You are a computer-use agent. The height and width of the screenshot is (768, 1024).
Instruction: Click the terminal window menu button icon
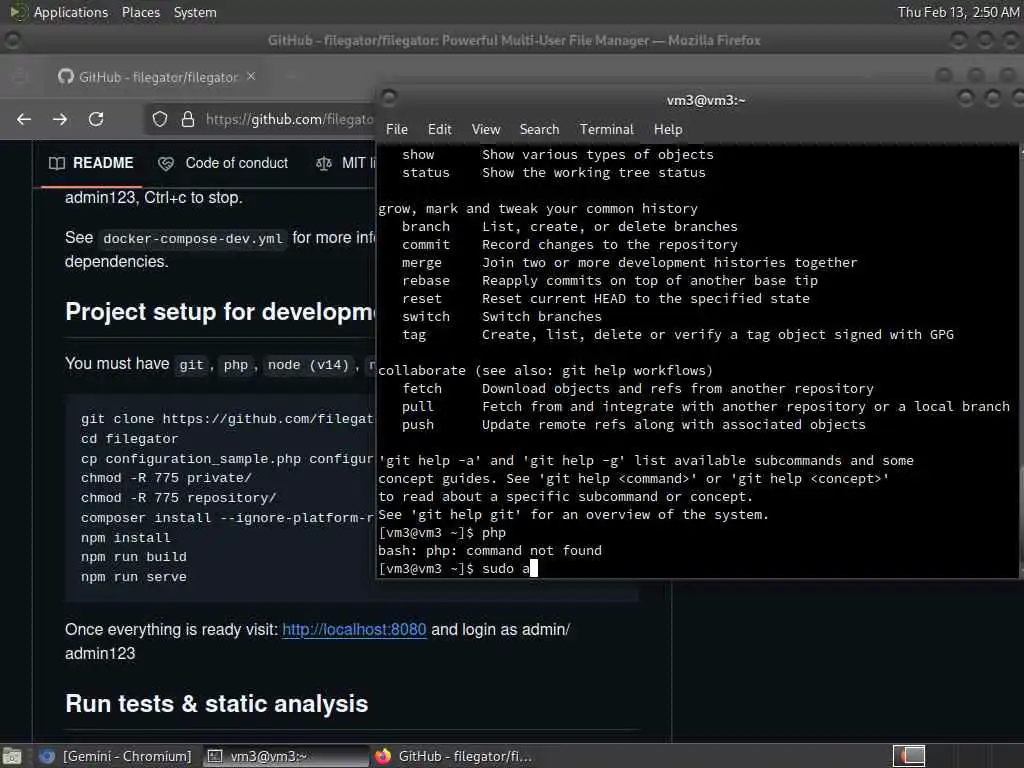pyautogui.click(x=389, y=99)
